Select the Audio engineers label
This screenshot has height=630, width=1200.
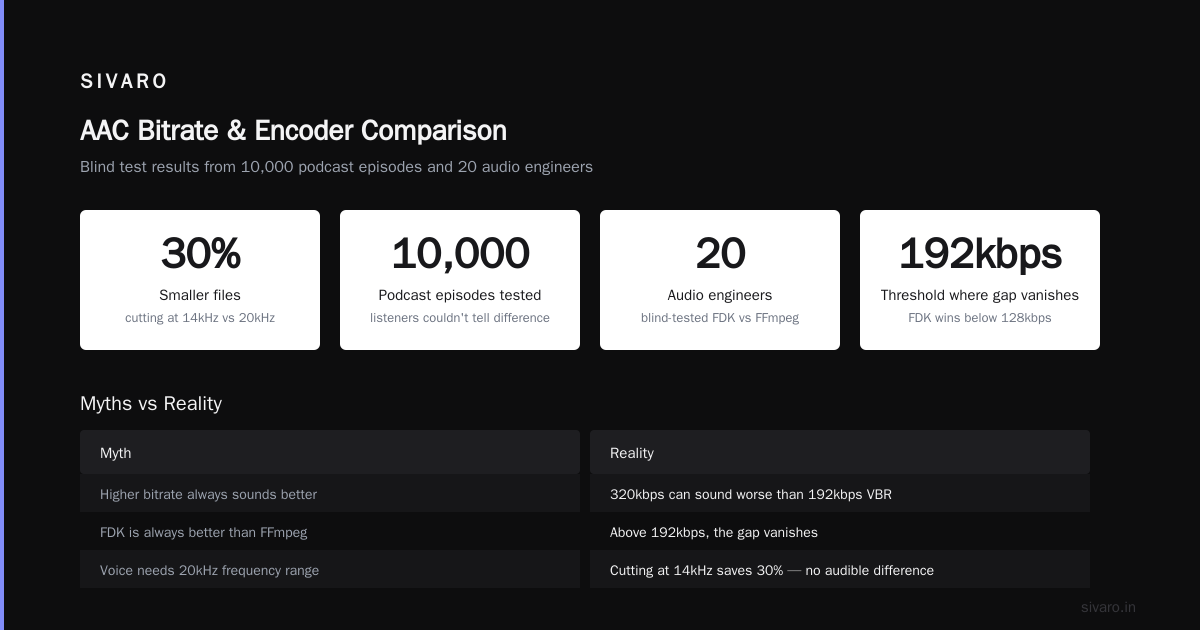[720, 295]
